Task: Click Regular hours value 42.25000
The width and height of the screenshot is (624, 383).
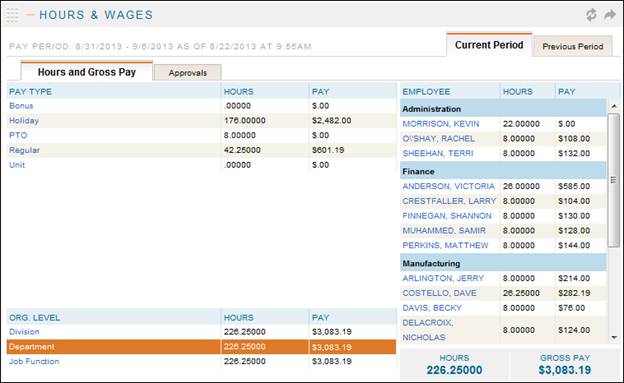Action: coord(242,150)
